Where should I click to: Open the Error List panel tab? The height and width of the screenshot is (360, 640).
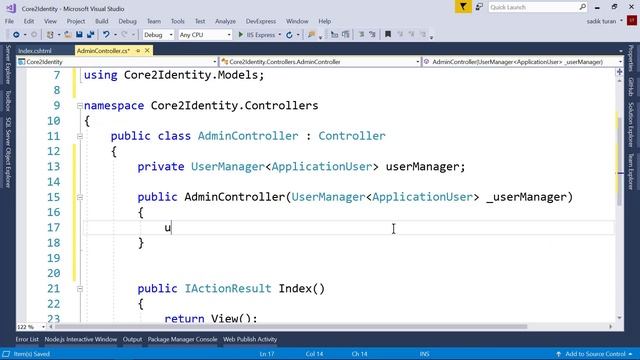pyautogui.click(x=27, y=339)
